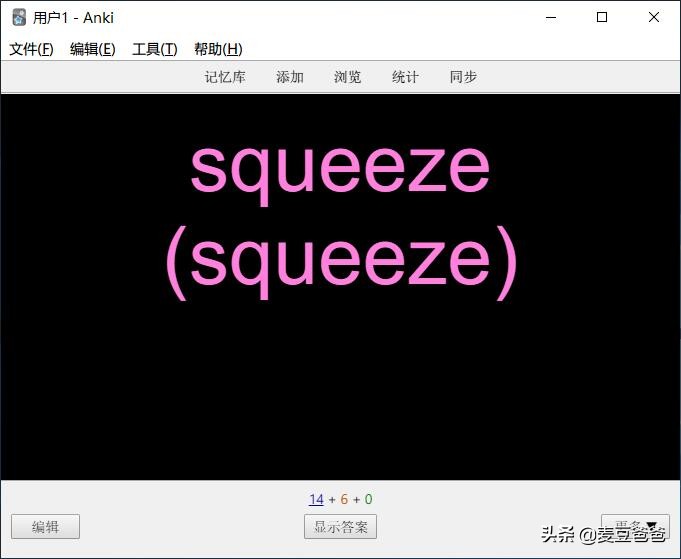Click the learning cards count 6
The width and height of the screenshot is (681, 559).
tap(344, 499)
